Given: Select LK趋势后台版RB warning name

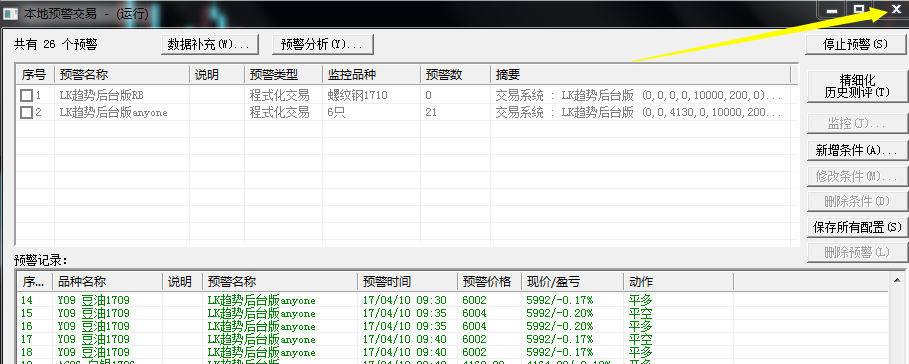Looking at the screenshot, I should [x=101, y=95].
